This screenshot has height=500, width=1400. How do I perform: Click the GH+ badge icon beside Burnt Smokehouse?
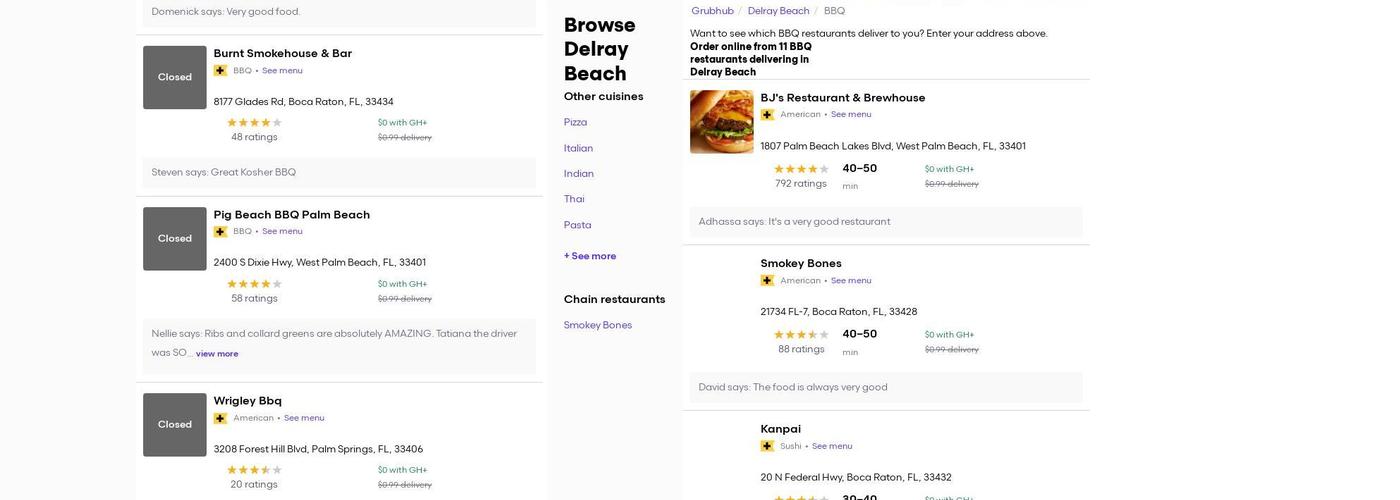point(220,71)
